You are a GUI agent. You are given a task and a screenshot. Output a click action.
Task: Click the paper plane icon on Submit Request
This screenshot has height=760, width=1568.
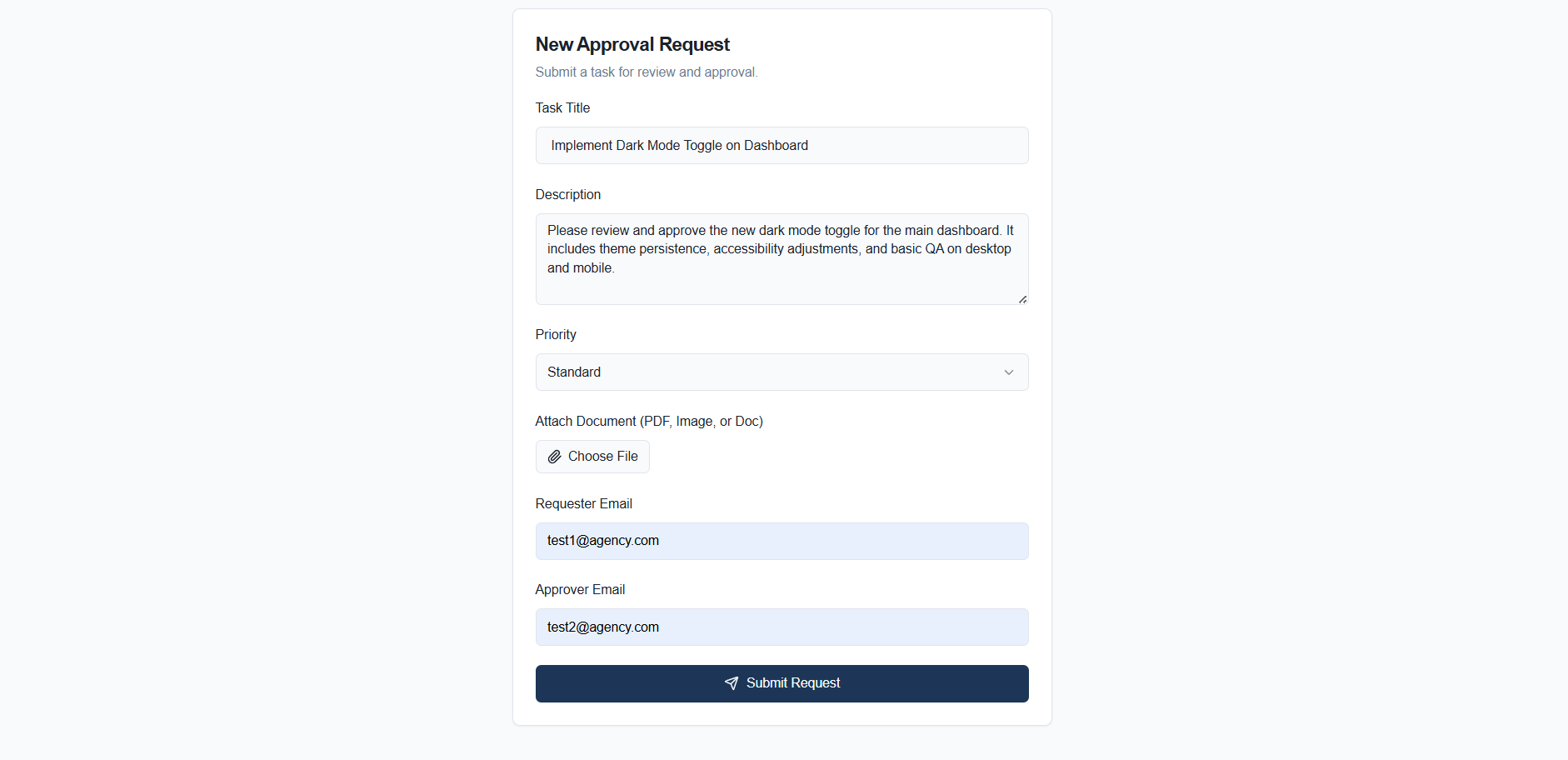[732, 683]
